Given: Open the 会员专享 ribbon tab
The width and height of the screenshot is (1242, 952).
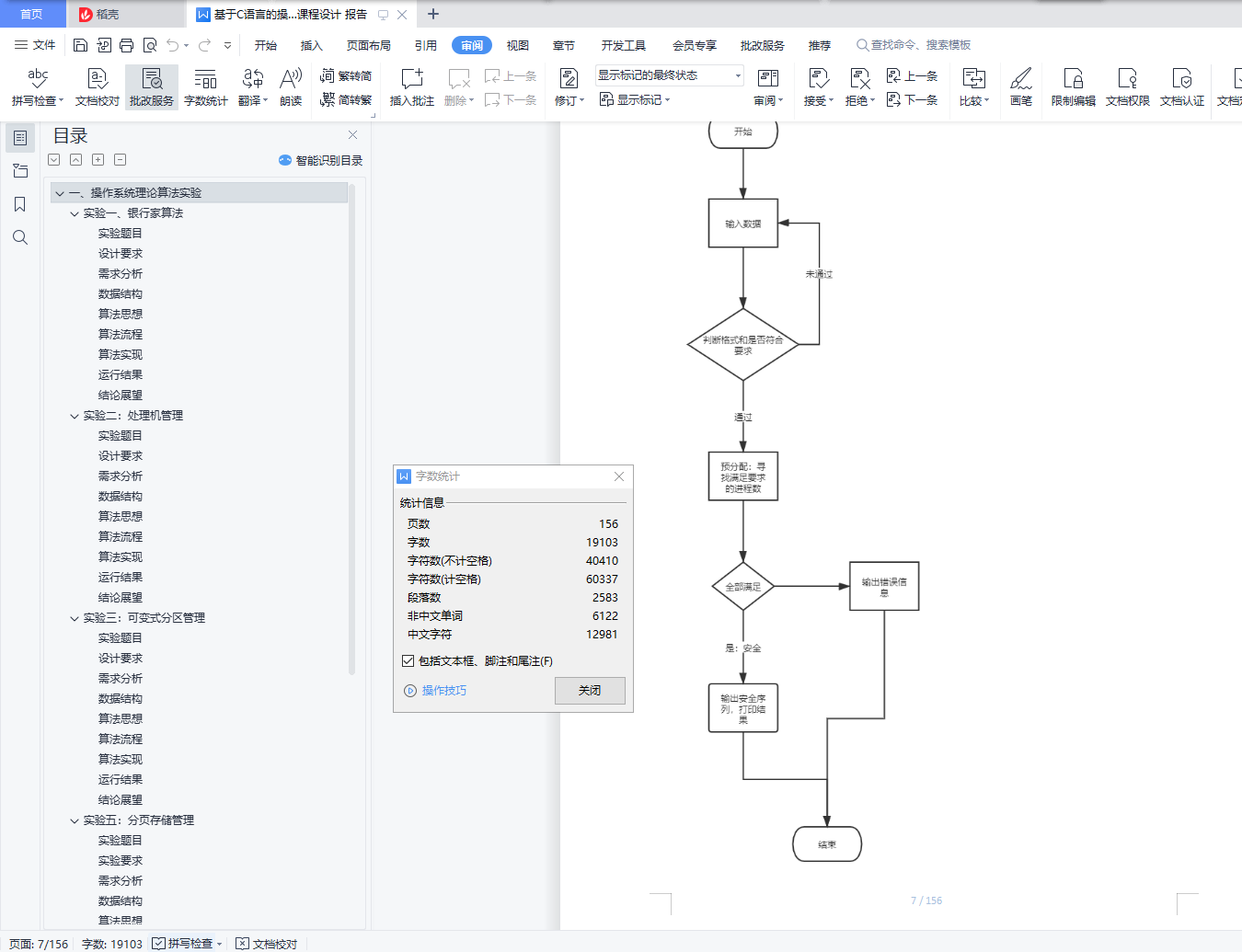Looking at the screenshot, I should [x=695, y=45].
